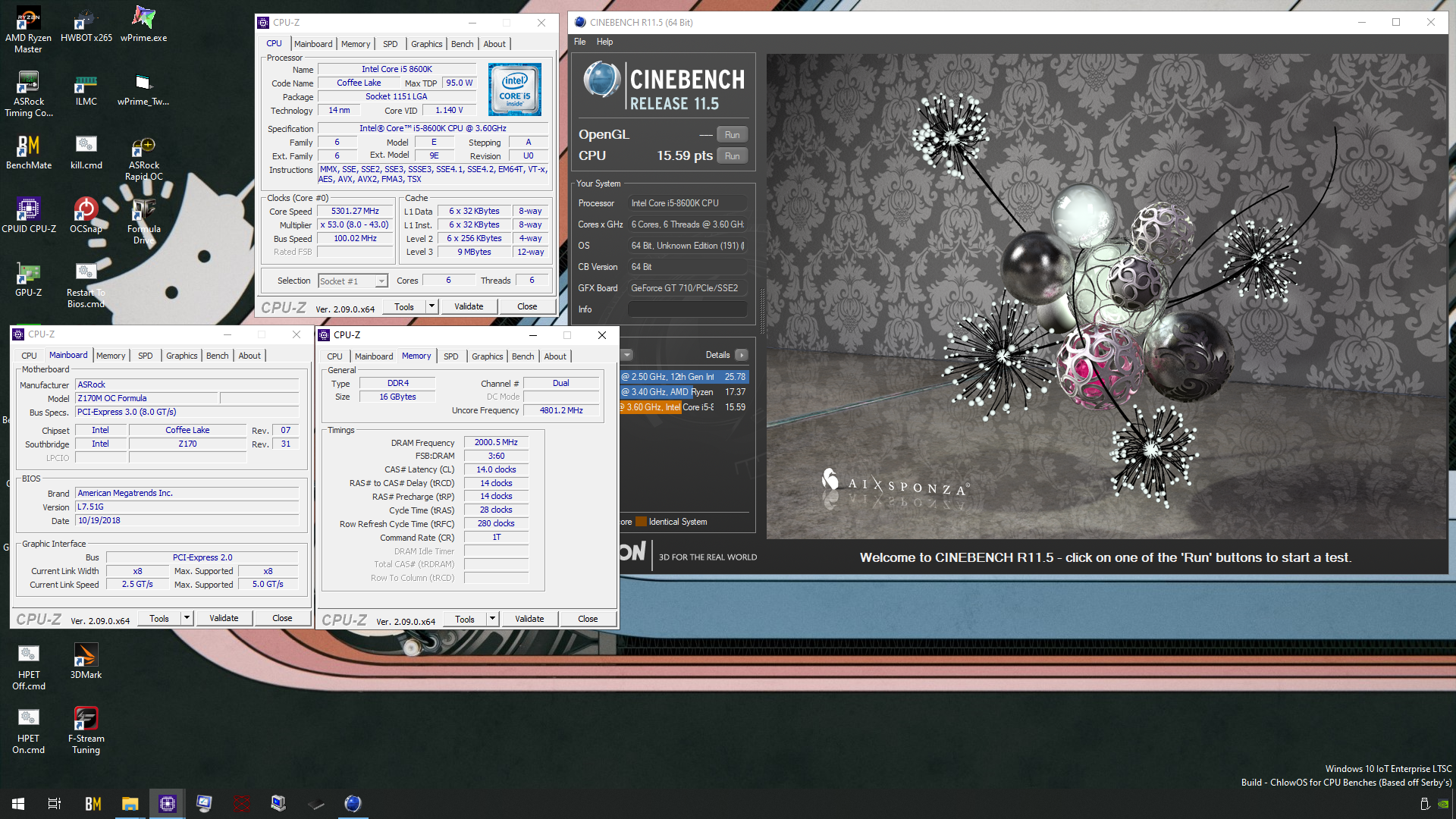Open Task View in the taskbar
The height and width of the screenshot is (819, 1456).
[x=55, y=803]
